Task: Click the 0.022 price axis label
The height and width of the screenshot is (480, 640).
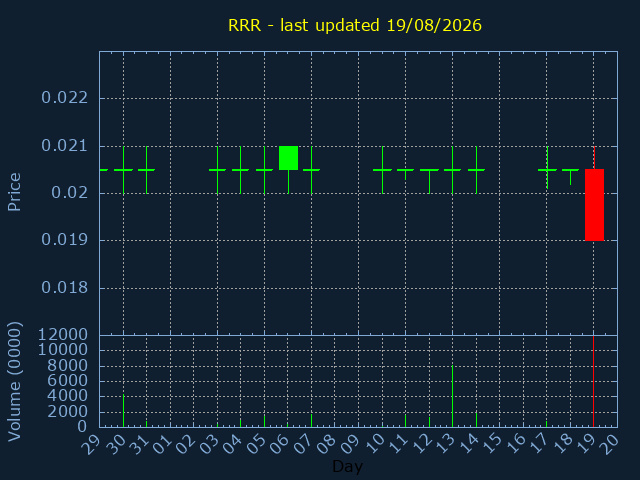Action: [64, 98]
